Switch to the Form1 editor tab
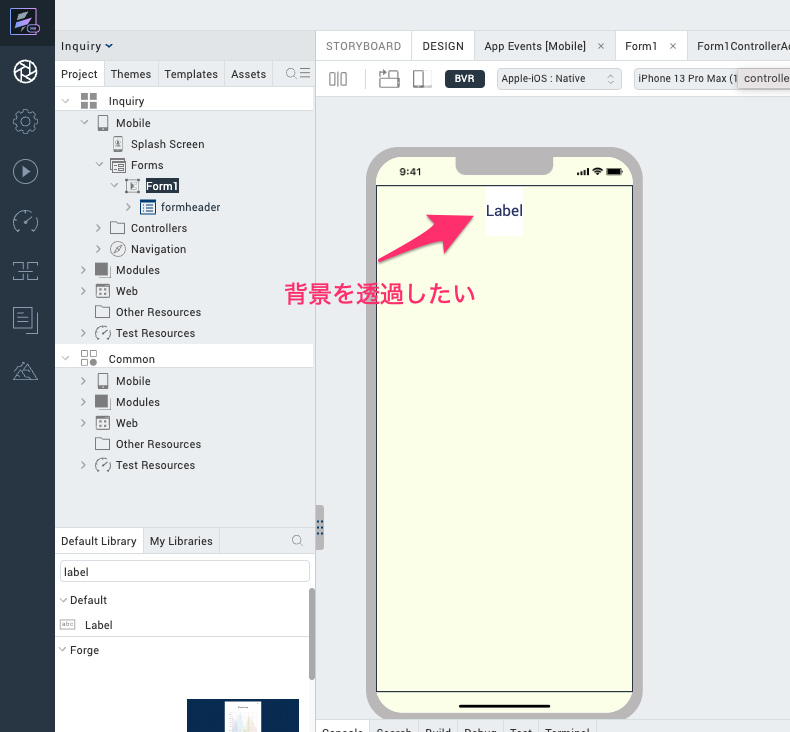 pyautogui.click(x=641, y=46)
